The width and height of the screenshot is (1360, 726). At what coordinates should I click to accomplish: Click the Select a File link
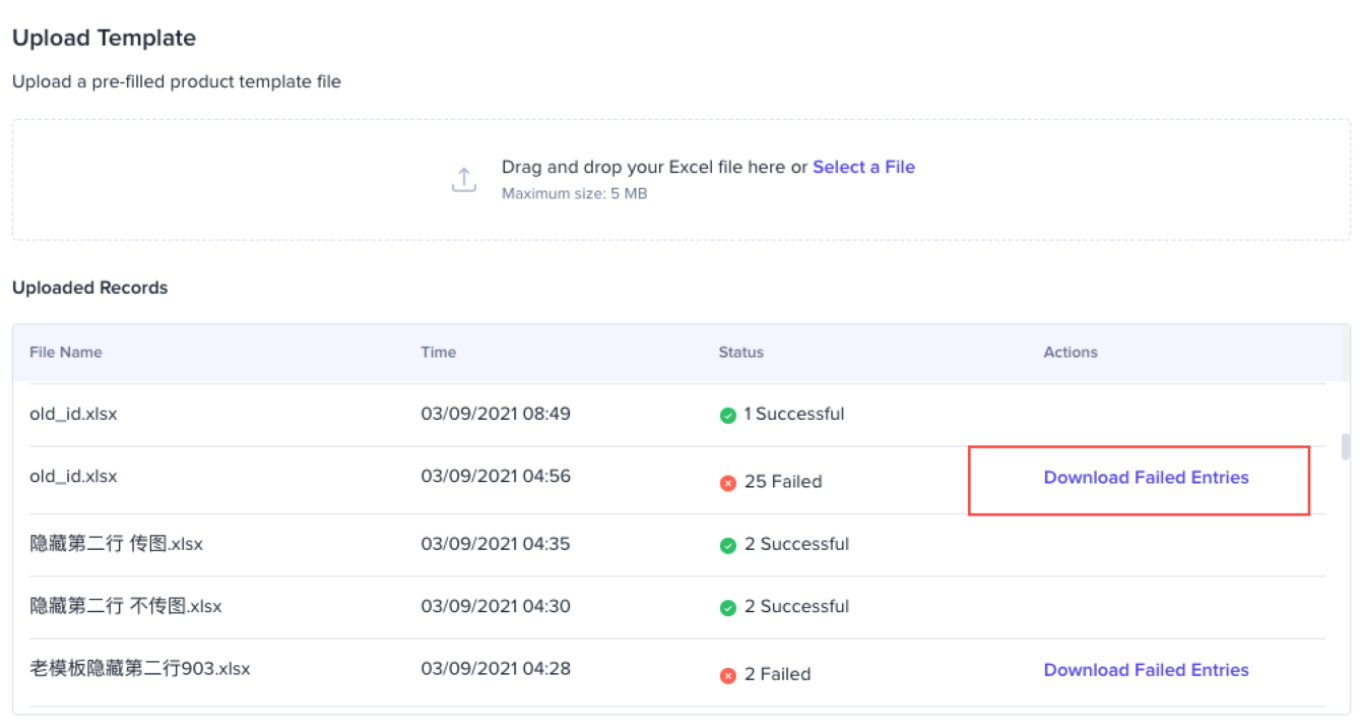tap(864, 167)
